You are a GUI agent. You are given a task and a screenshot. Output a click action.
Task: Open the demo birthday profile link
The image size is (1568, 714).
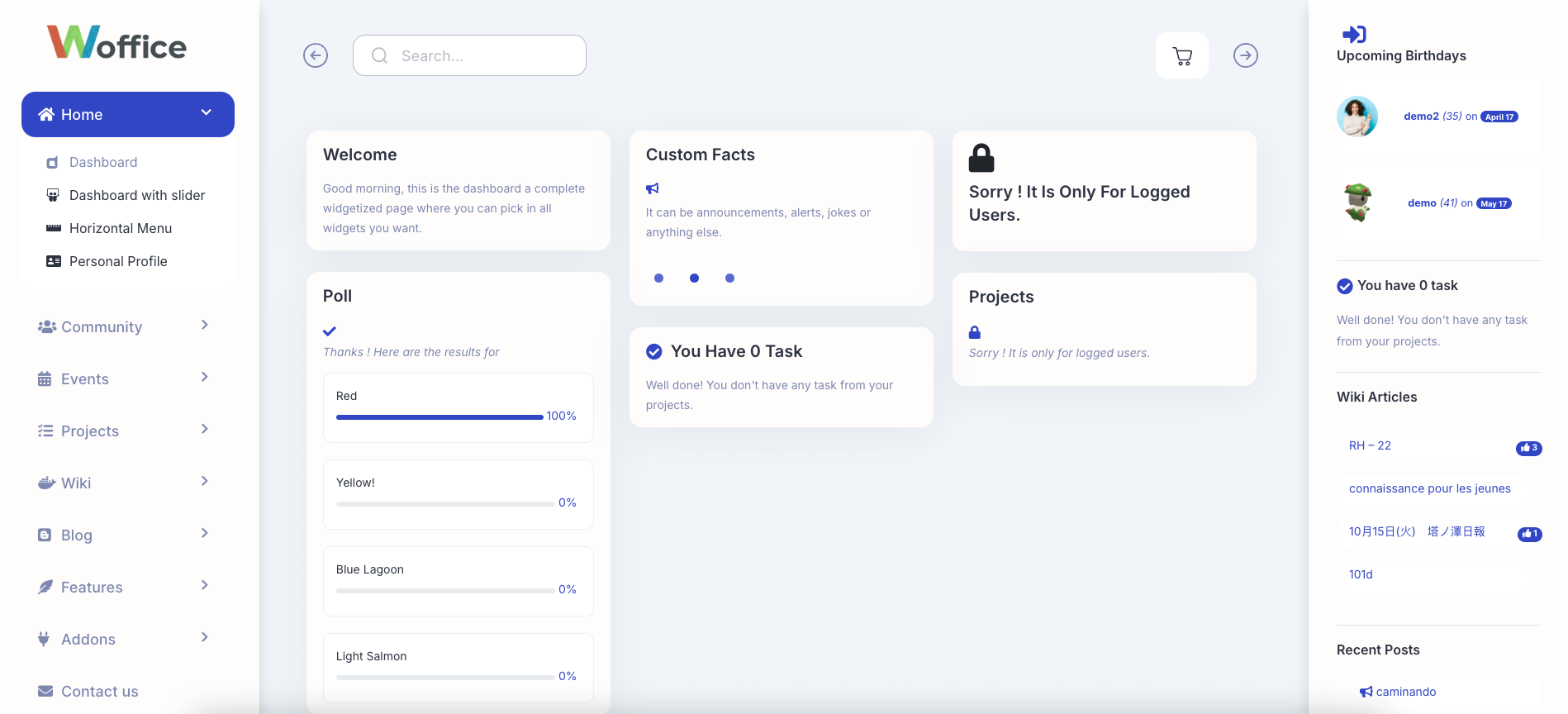tap(1422, 203)
